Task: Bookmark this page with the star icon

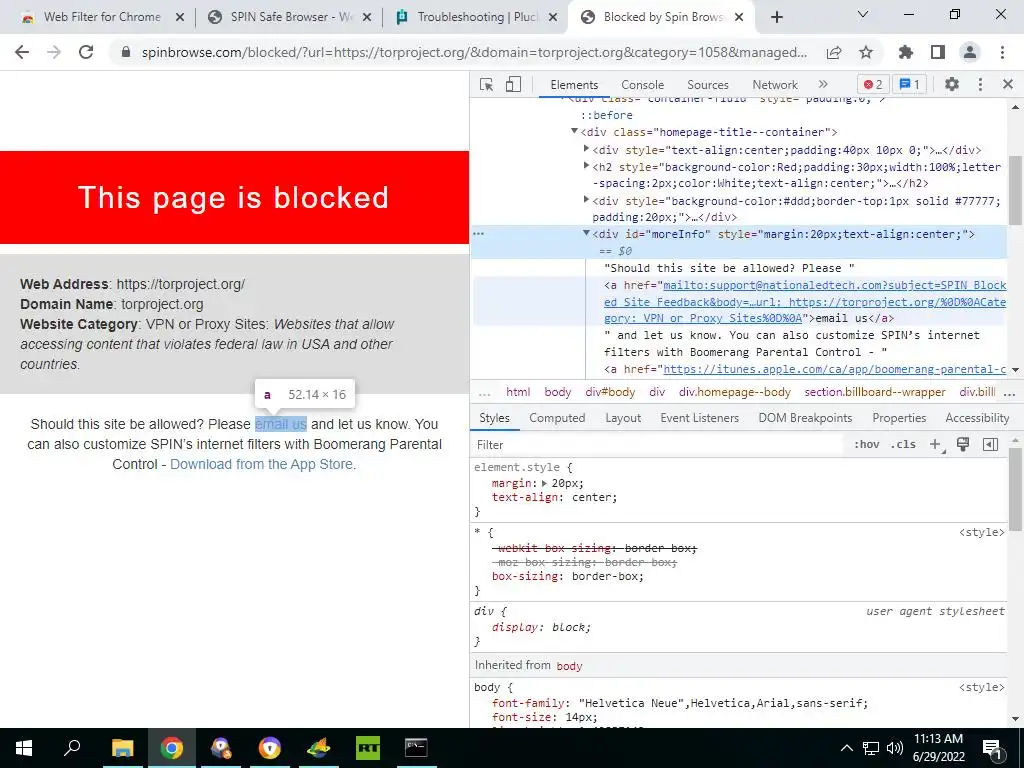Action: [x=866, y=52]
